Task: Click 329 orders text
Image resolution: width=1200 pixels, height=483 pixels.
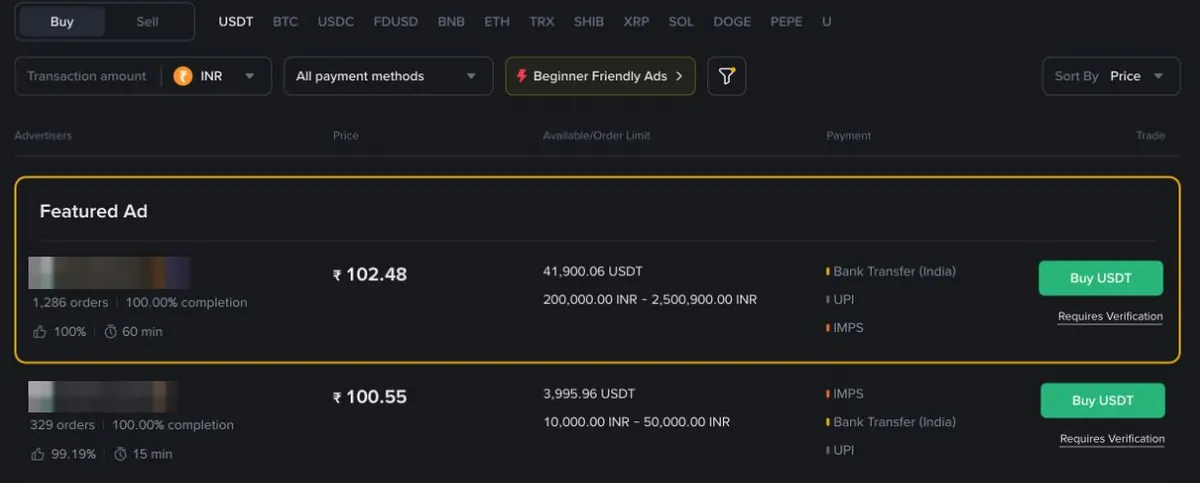Action: pyautogui.click(x=62, y=425)
